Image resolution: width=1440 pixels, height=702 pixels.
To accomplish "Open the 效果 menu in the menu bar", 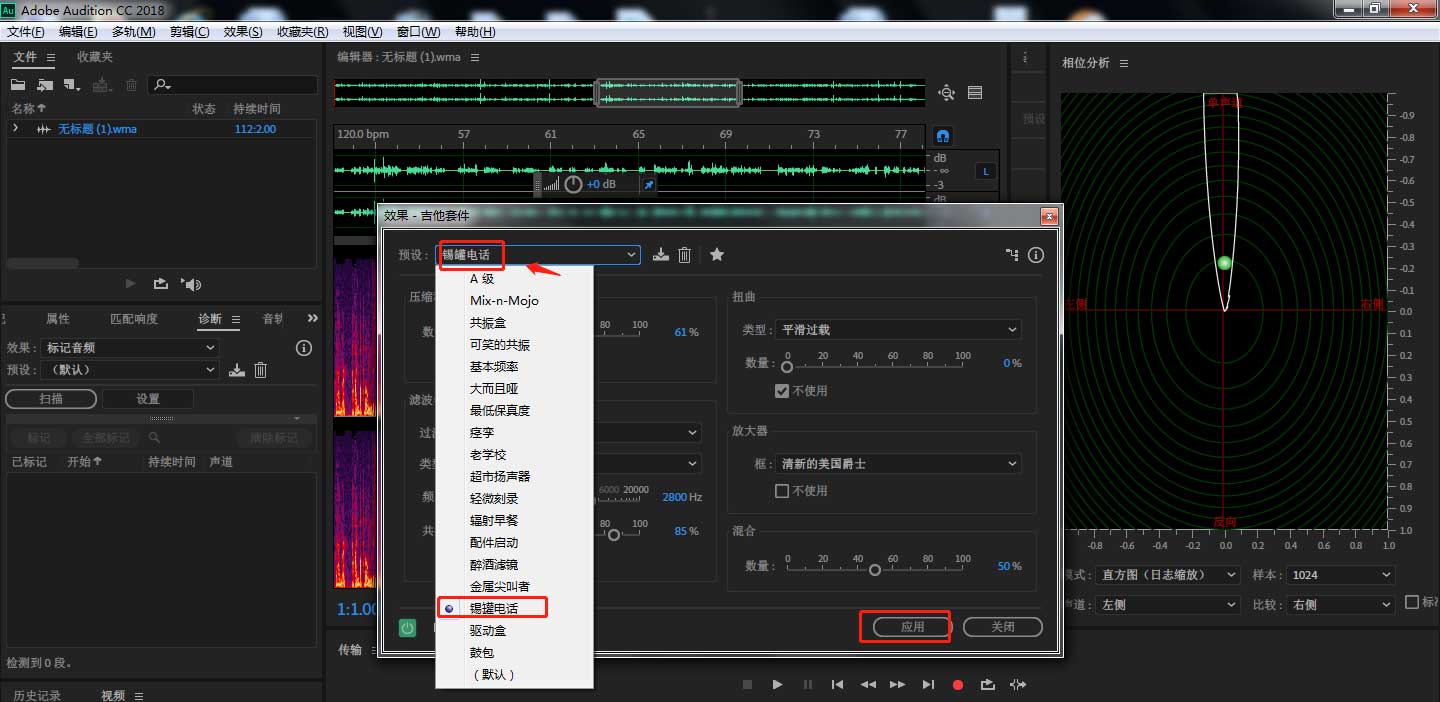I will pos(241,31).
